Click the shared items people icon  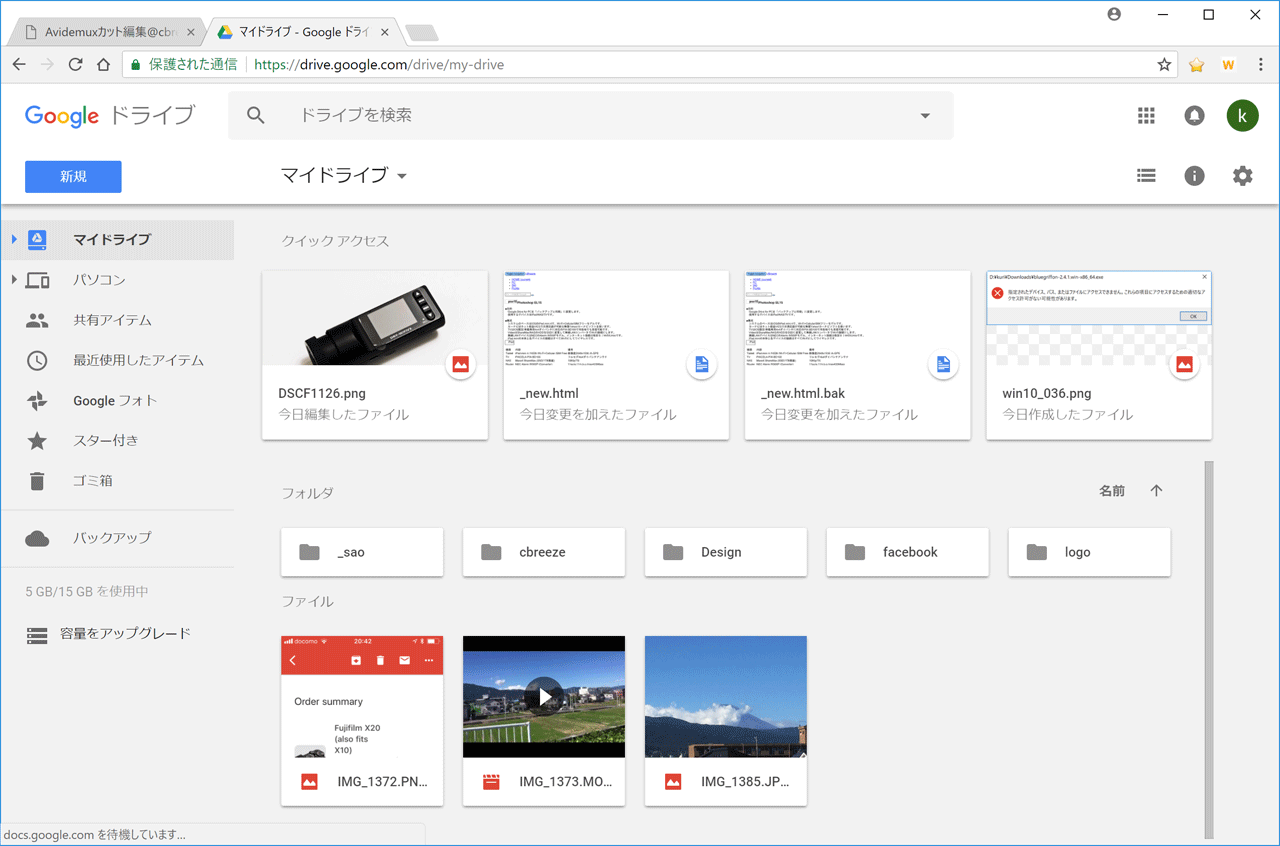point(37,320)
